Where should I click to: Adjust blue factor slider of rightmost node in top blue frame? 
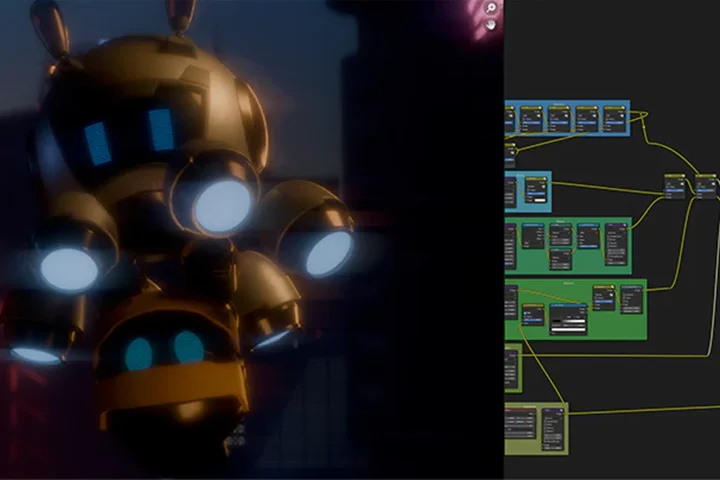click(615, 123)
